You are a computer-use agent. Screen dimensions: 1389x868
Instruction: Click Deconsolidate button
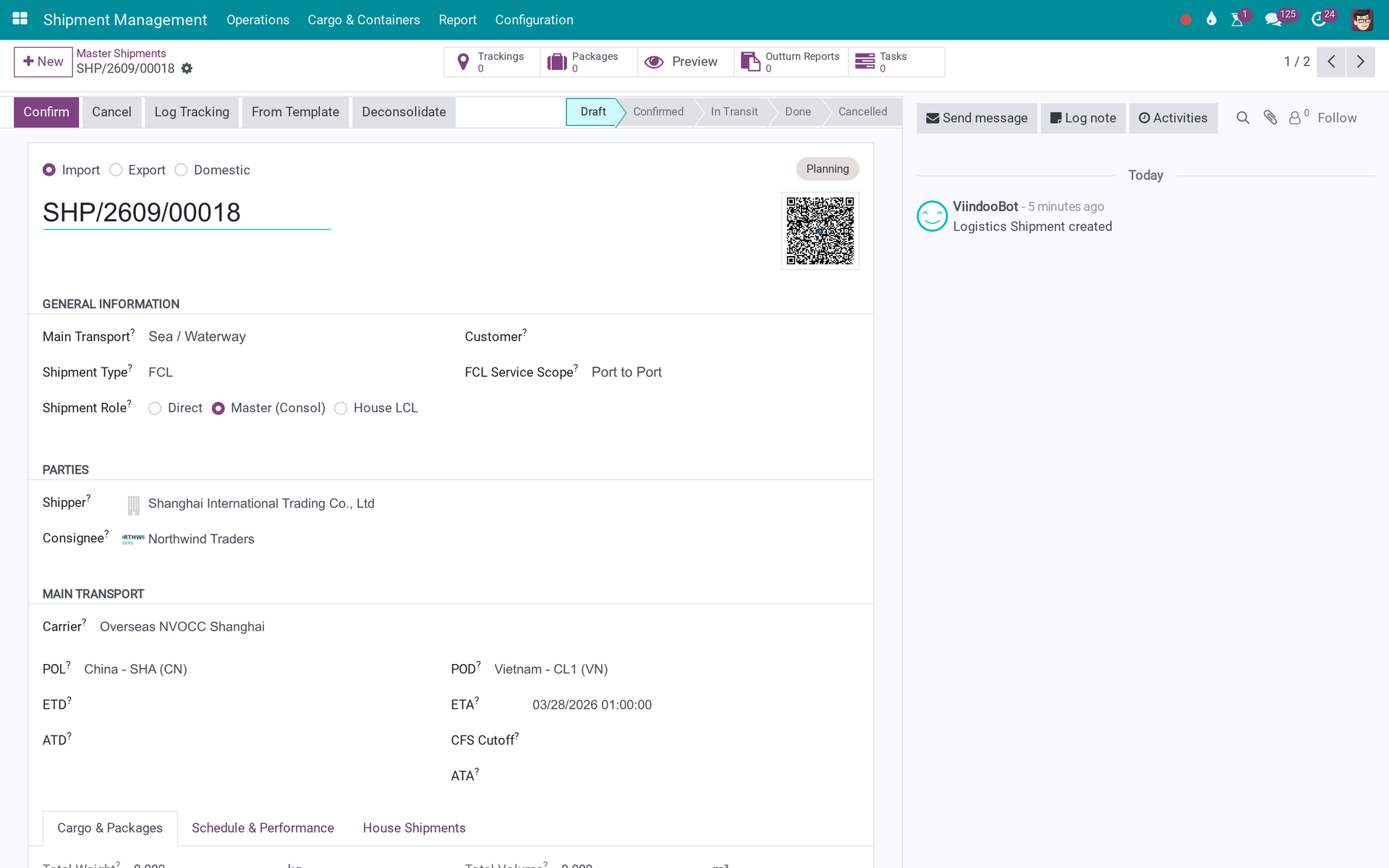[404, 112]
